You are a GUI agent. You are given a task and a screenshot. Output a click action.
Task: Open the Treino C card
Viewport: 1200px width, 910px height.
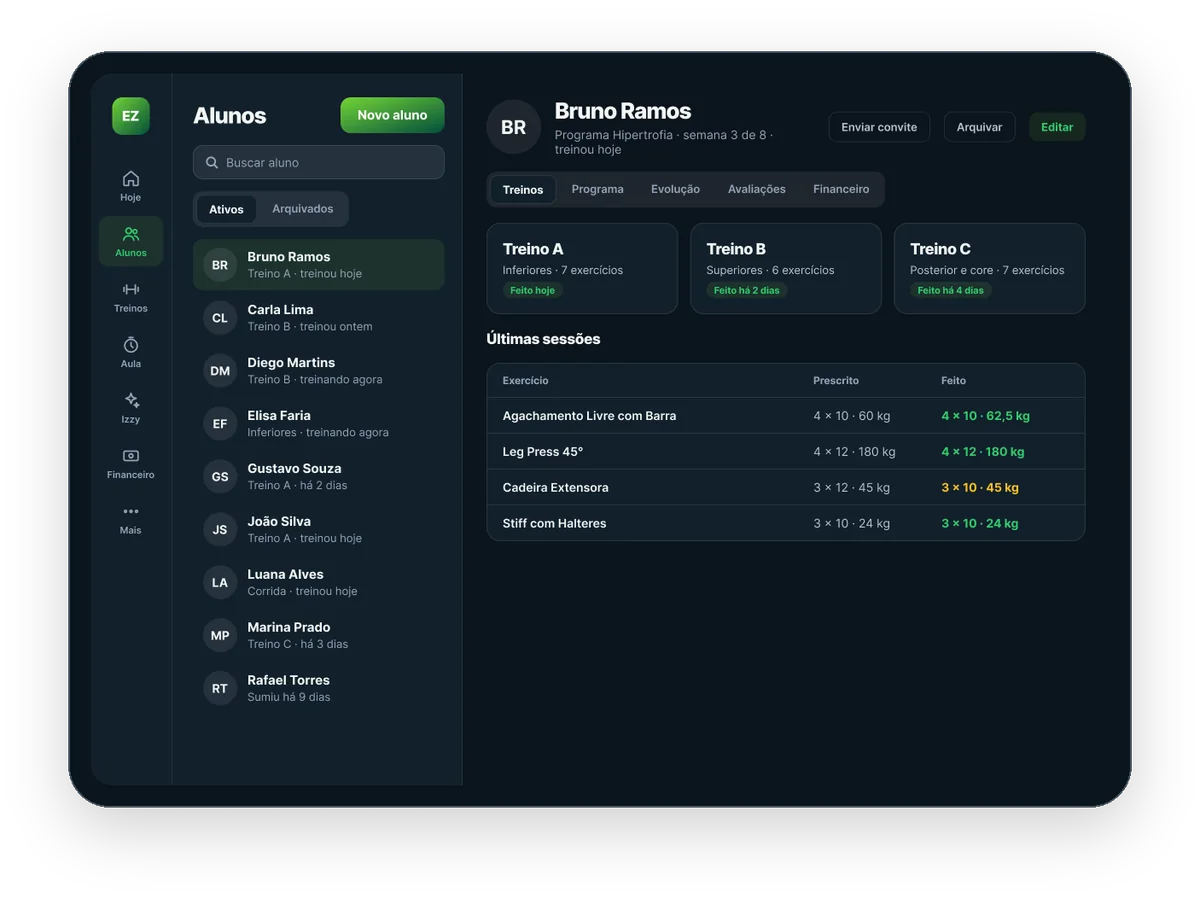click(x=990, y=268)
